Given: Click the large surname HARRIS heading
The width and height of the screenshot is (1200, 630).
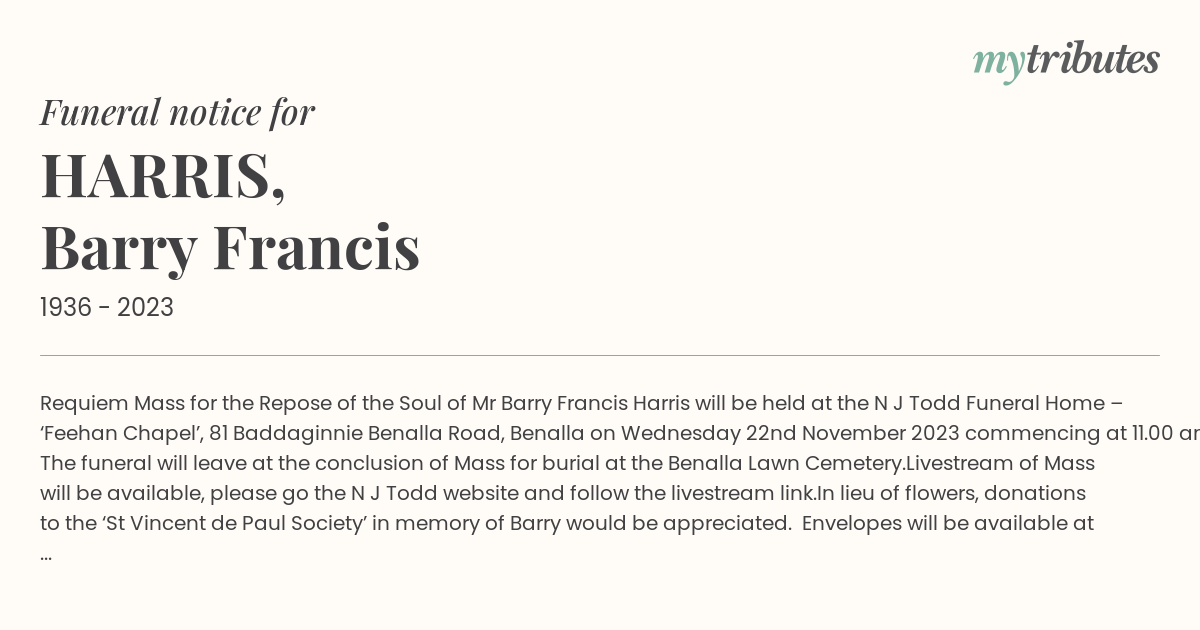Looking at the screenshot, I should [x=163, y=177].
